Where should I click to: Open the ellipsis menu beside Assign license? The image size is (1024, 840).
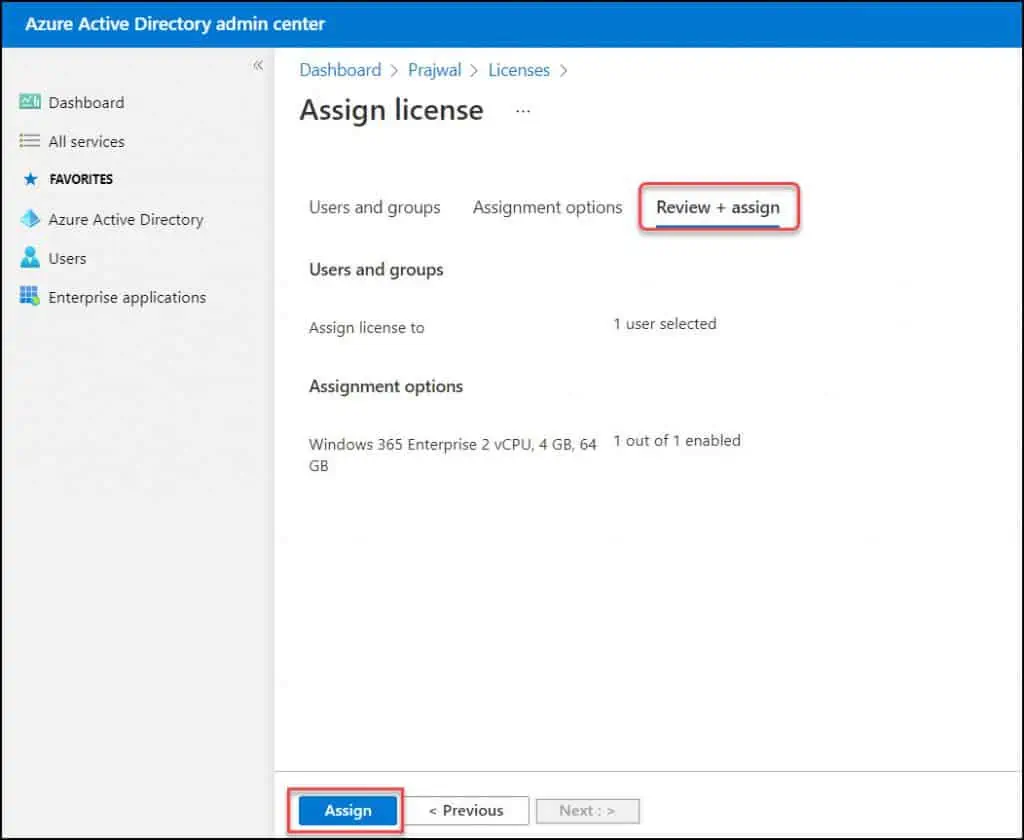tap(522, 111)
